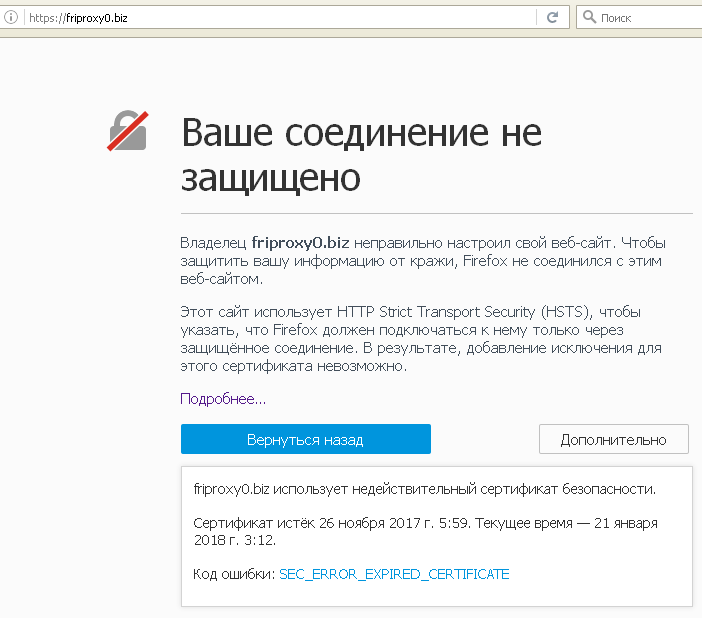The width and height of the screenshot is (702, 618).
Task: Click the site information icon in address bar
Action: pos(11,17)
